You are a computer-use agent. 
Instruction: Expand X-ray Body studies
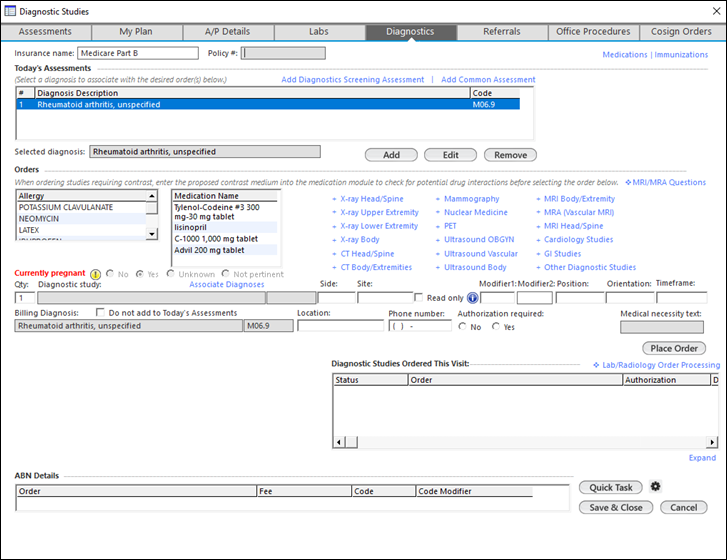click(x=359, y=240)
